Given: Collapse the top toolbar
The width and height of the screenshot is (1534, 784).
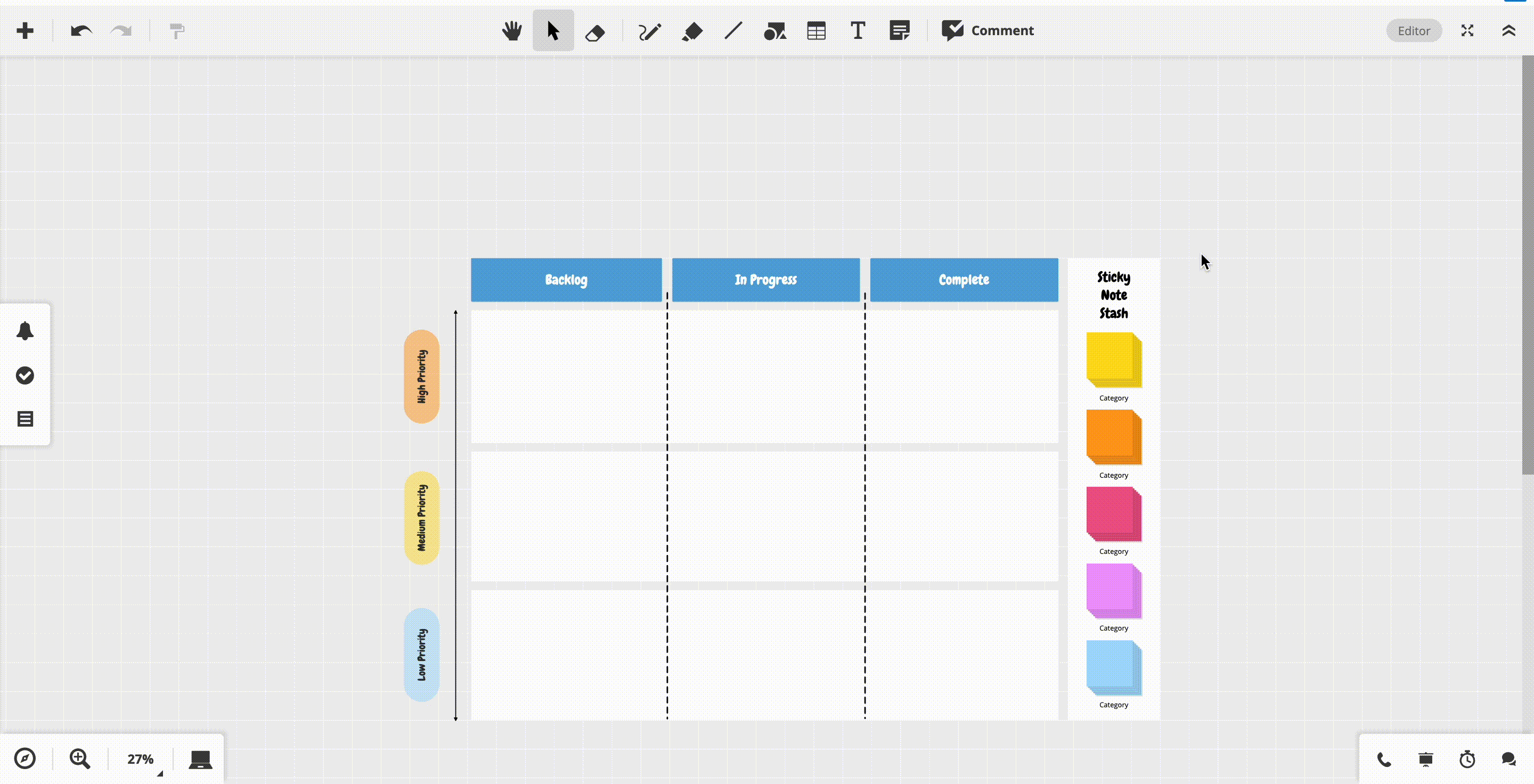Looking at the screenshot, I should point(1508,31).
